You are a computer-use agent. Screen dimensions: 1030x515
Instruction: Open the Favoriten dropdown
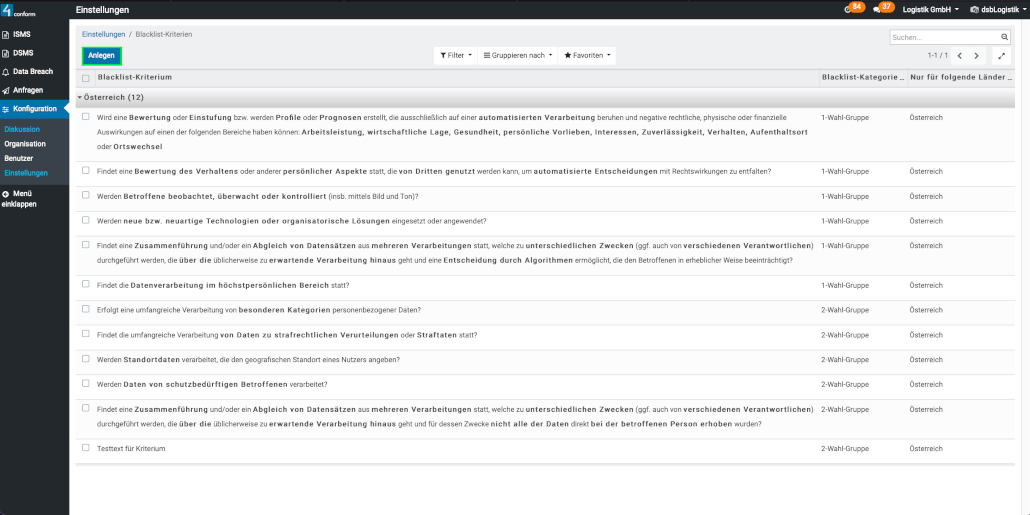587,56
